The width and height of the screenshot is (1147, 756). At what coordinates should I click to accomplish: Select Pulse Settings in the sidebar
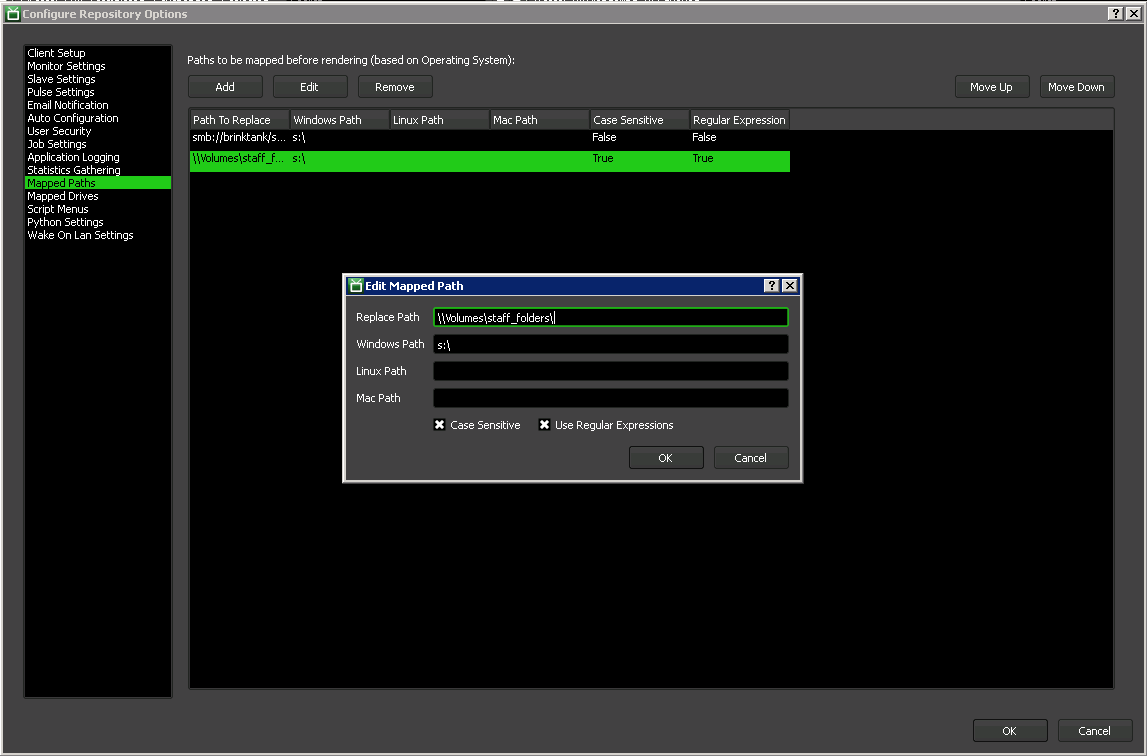click(61, 92)
